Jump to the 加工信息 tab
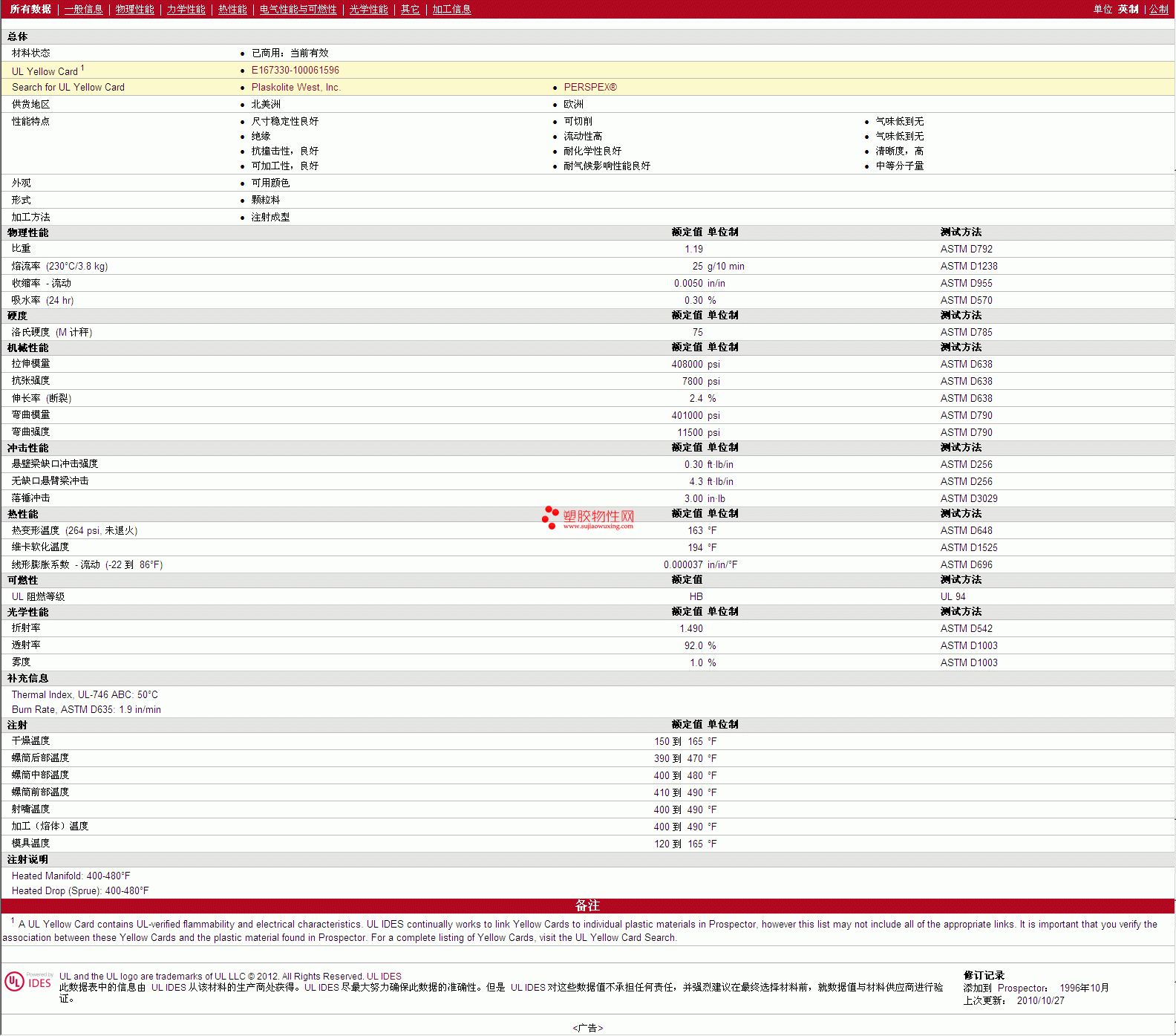 click(451, 10)
